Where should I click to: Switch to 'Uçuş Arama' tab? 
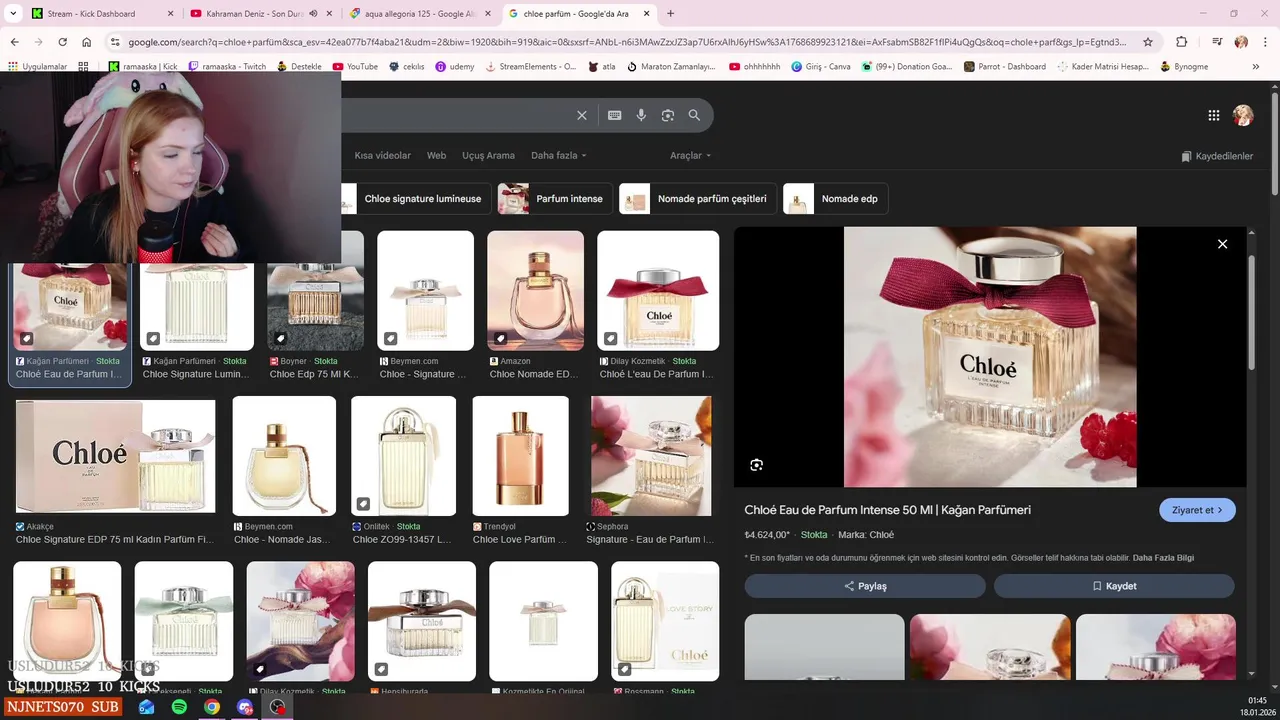click(488, 156)
